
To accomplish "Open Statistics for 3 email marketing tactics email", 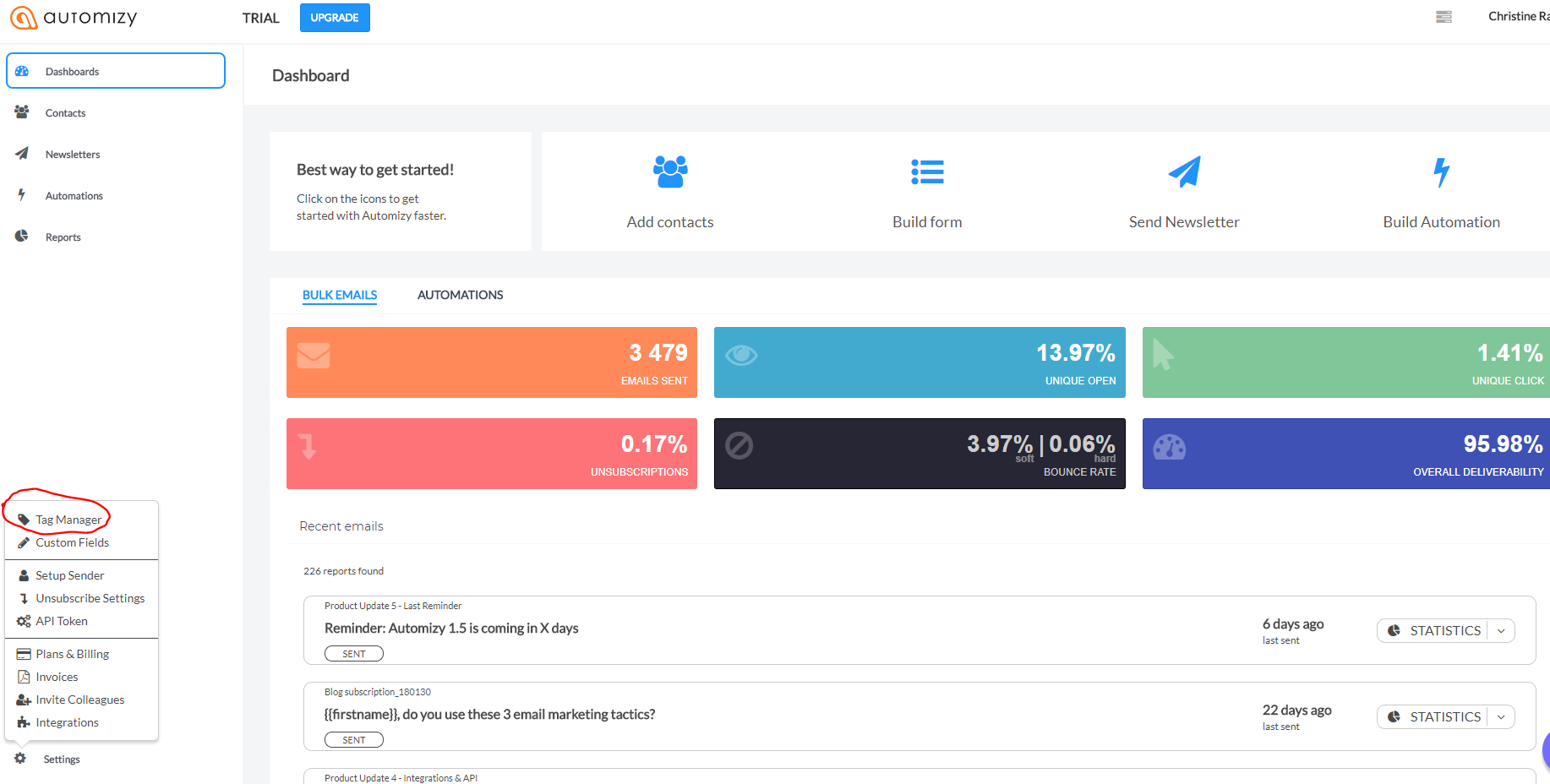I will 1433,716.
